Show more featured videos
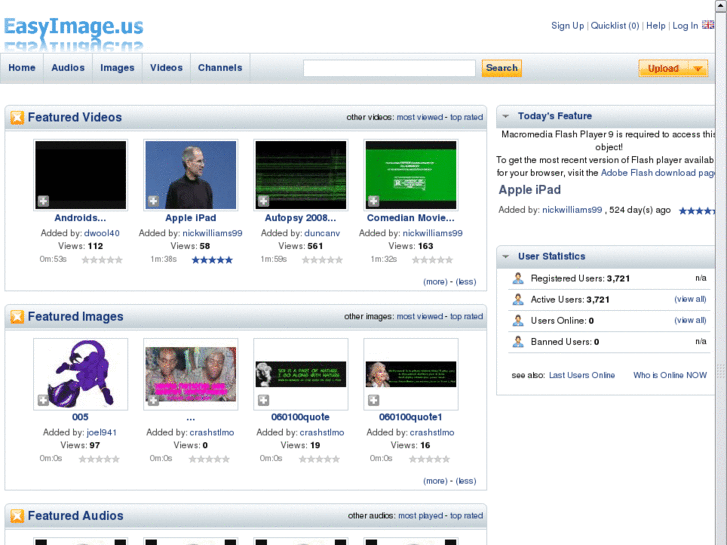This screenshot has height=545, width=727. (435, 282)
